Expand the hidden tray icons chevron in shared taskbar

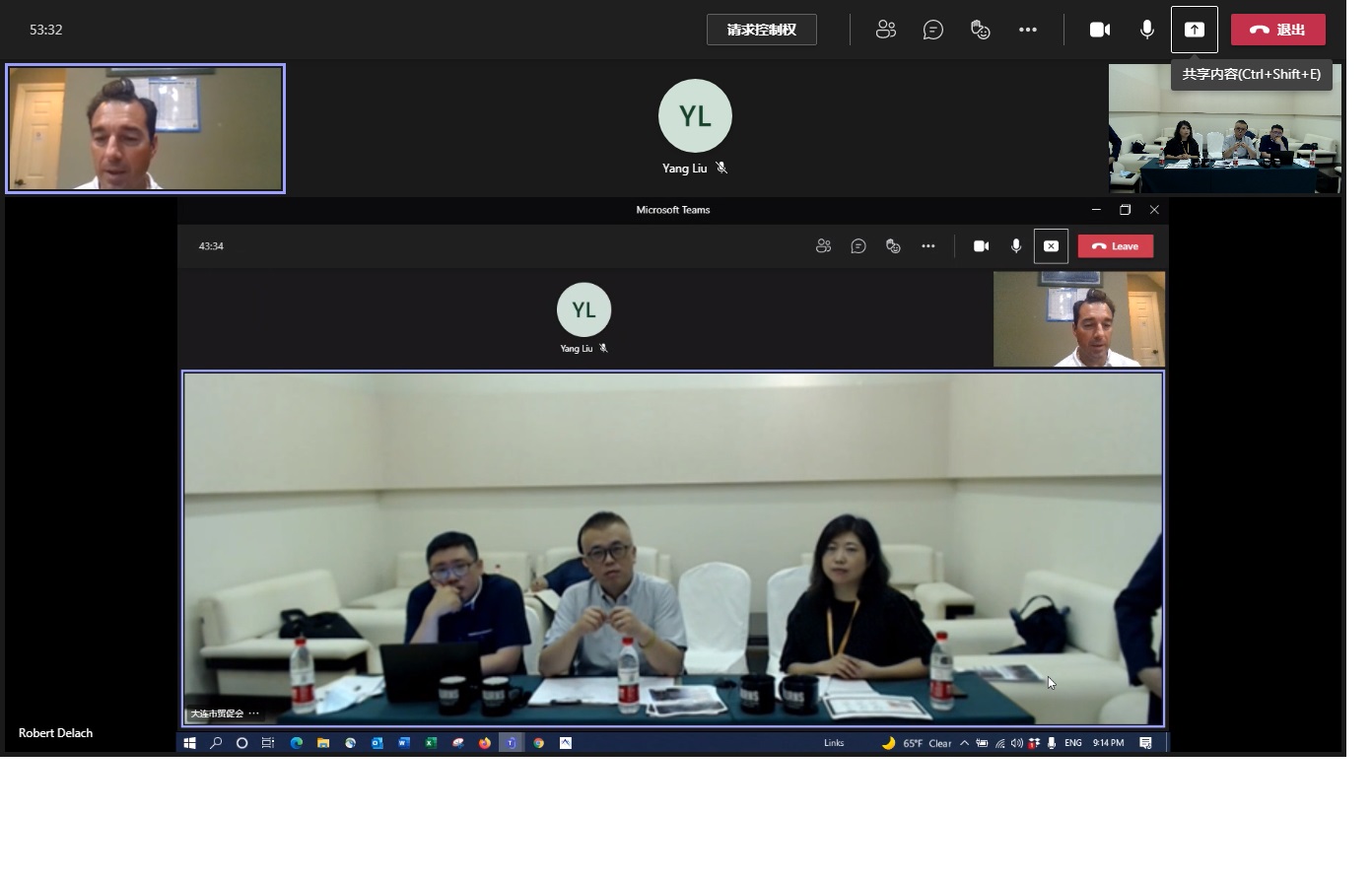[964, 743]
